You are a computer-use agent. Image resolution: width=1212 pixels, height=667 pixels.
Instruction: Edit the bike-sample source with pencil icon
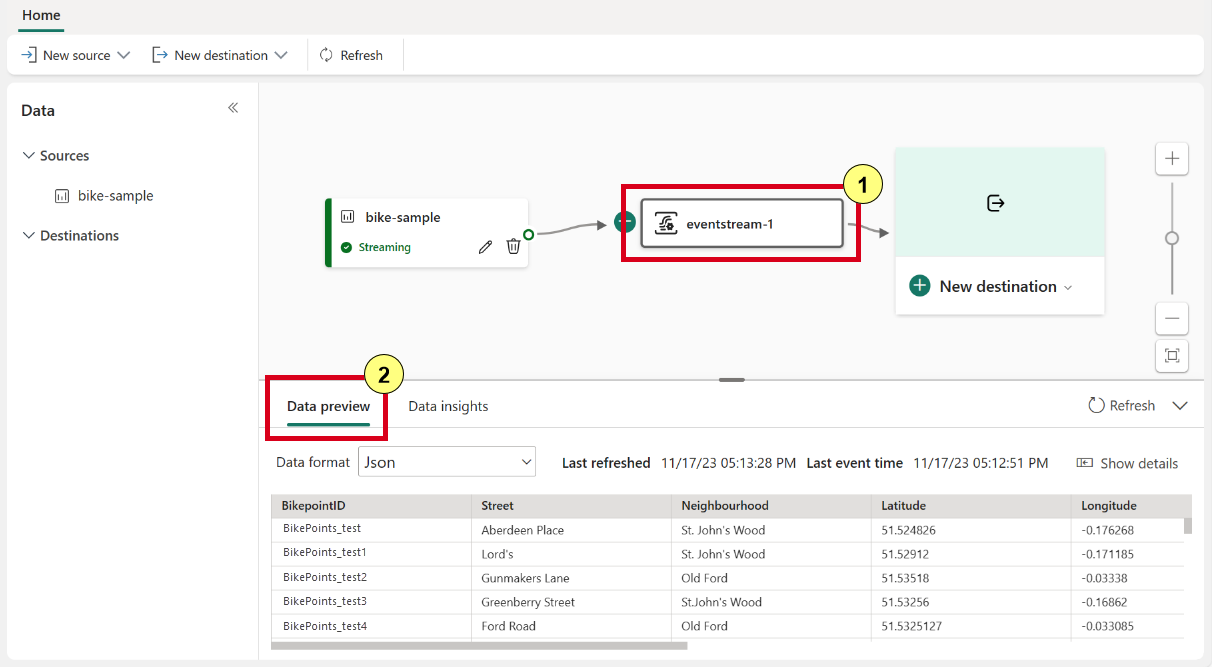click(x=485, y=246)
